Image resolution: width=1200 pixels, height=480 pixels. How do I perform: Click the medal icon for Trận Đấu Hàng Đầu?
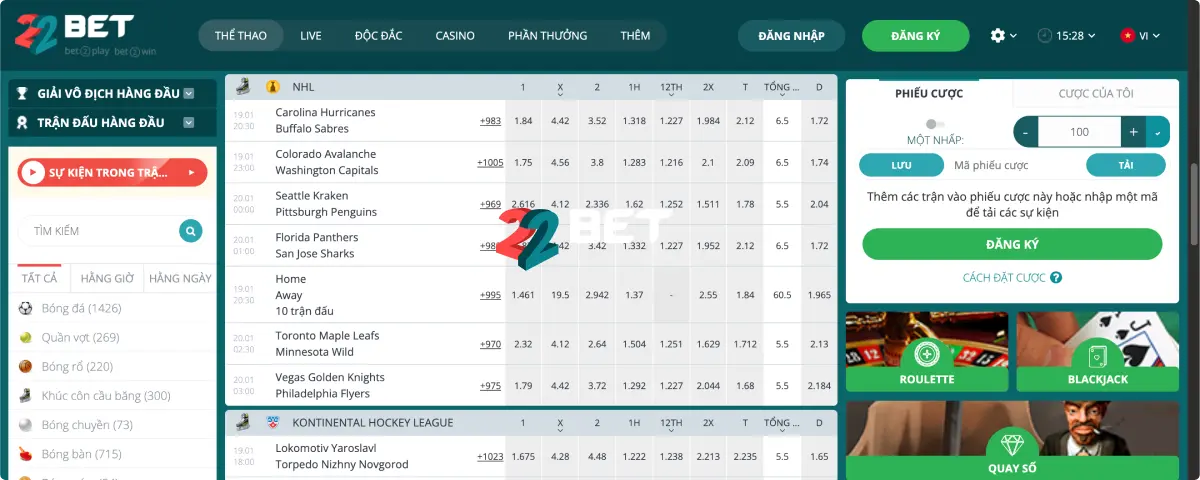coord(22,123)
